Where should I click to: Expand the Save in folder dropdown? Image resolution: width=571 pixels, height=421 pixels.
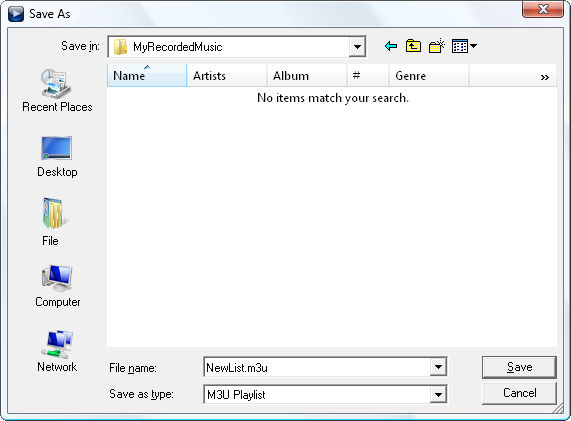pos(357,47)
